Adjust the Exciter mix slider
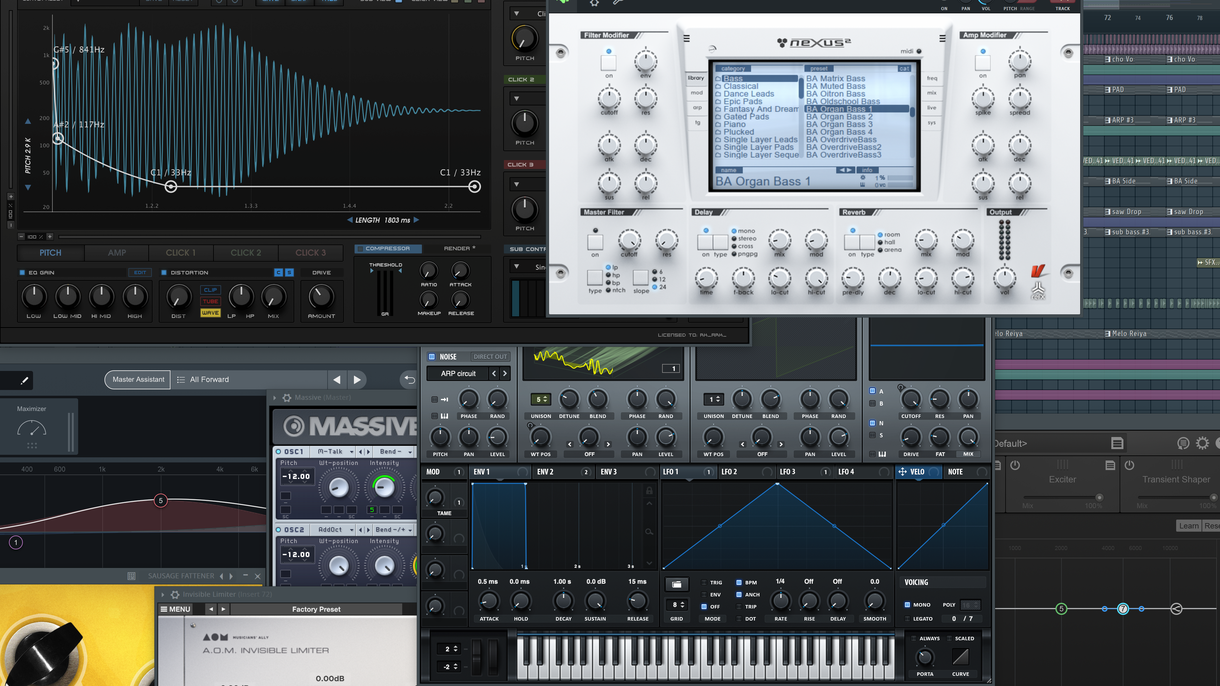1220x686 pixels. pos(1062,498)
